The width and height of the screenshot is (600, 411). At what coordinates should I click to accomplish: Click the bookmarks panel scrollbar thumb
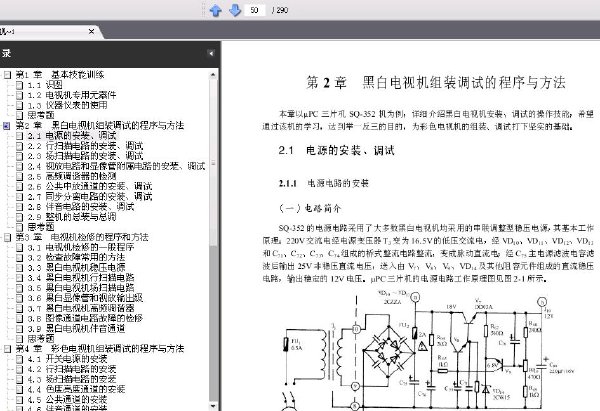coord(213,163)
